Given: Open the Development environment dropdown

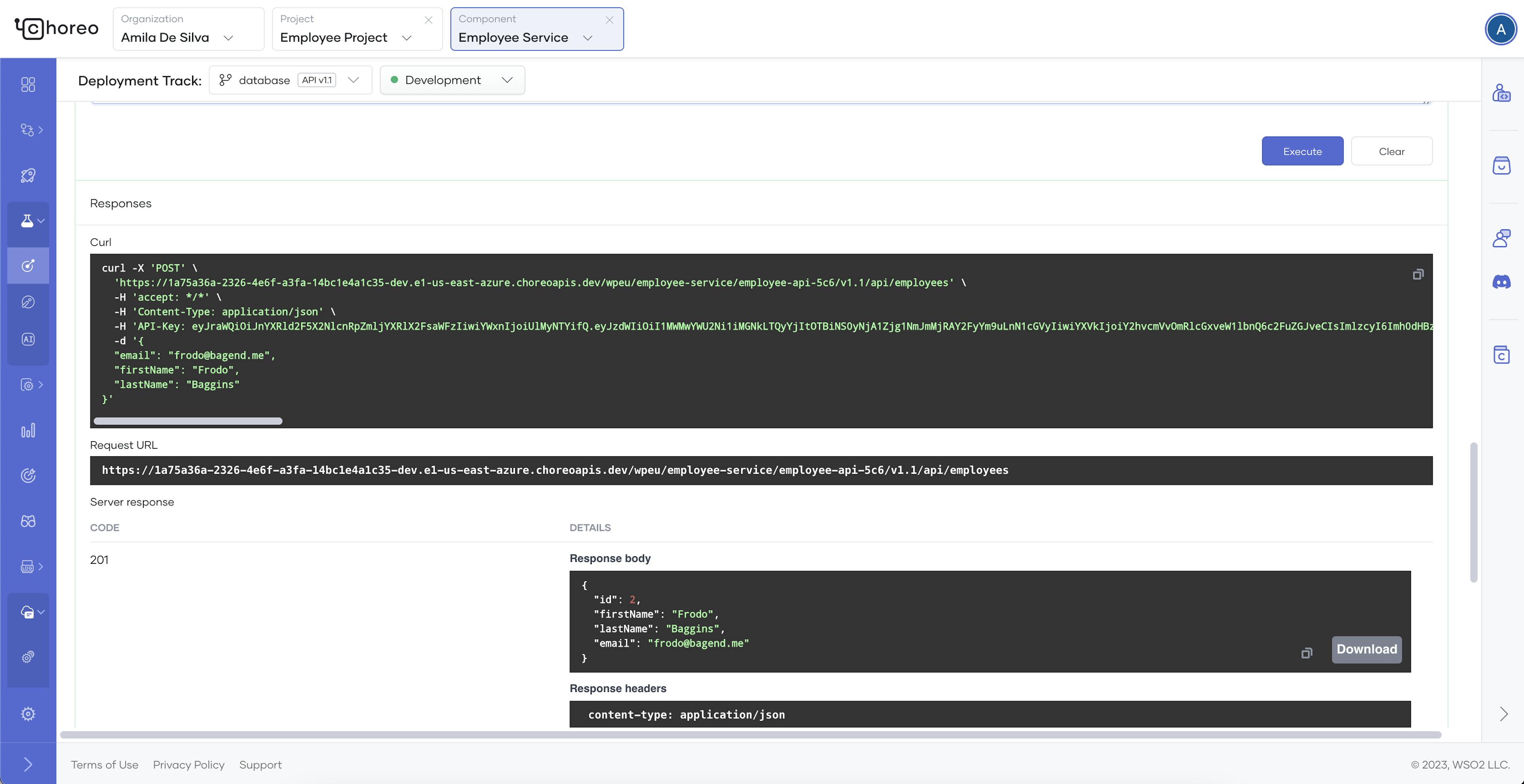Looking at the screenshot, I should 452,81.
